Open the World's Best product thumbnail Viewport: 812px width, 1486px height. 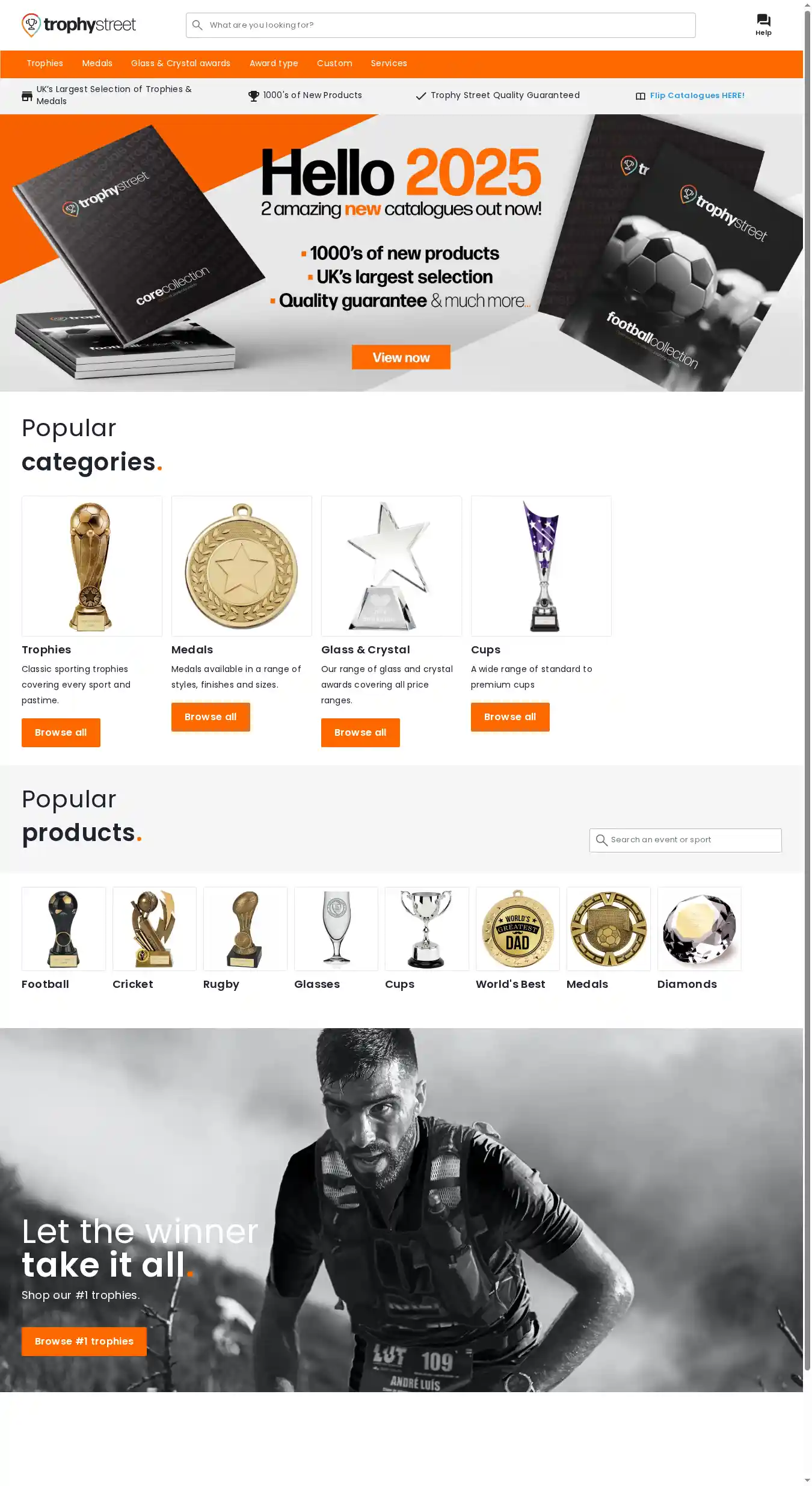(x=518, y=929)
